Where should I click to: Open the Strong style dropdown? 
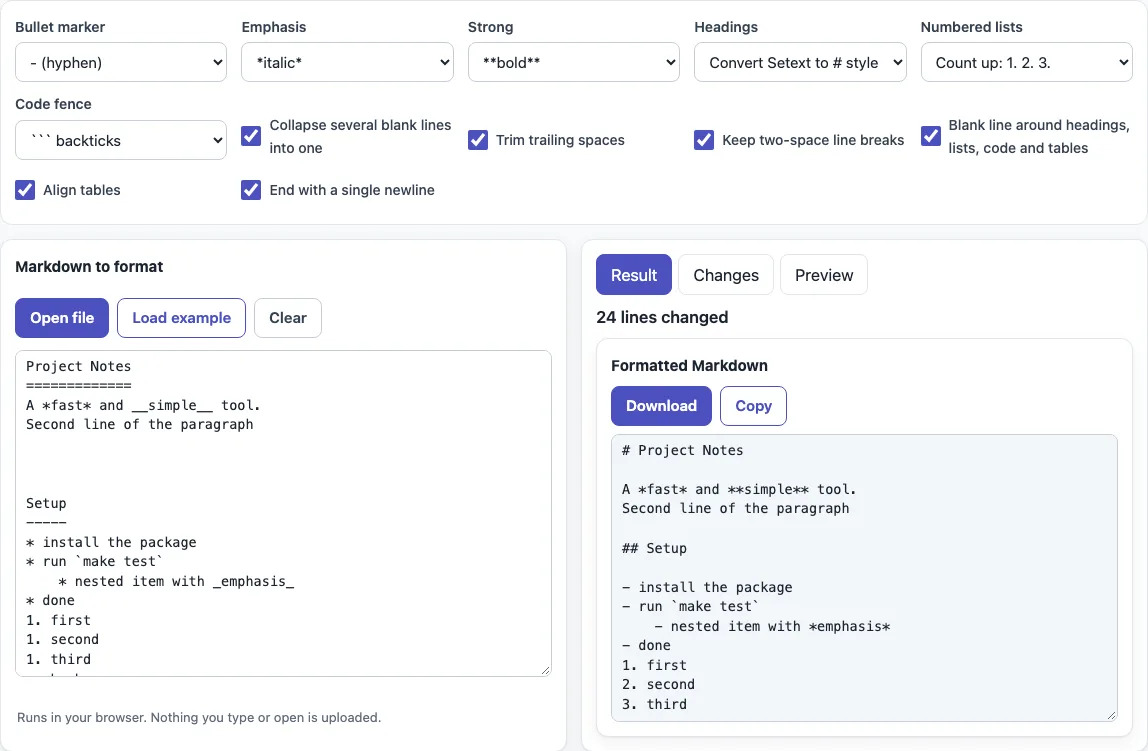click(x=573, y=62)
